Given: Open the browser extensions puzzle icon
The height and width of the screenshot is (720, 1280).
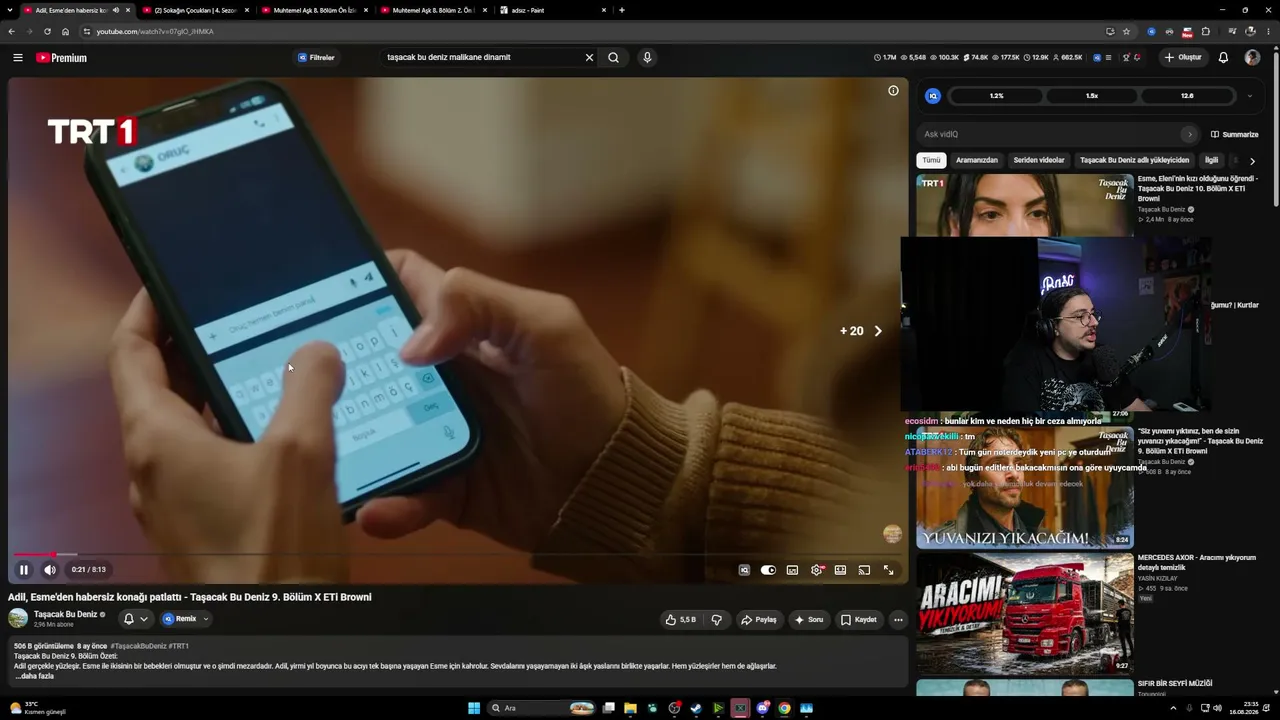Looking at the screenshot, I should point(1205,31).
